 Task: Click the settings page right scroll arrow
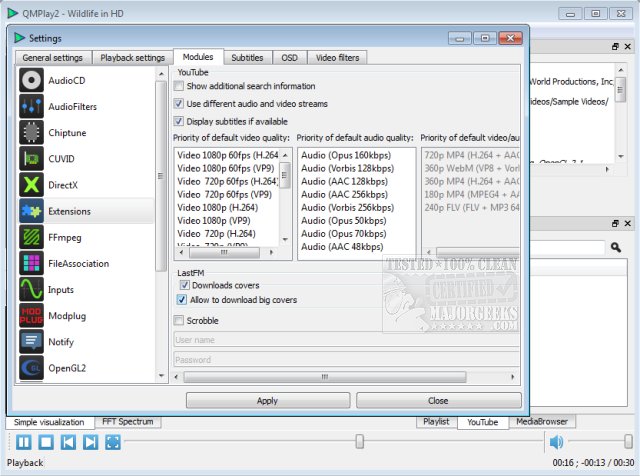click(513, 377)
